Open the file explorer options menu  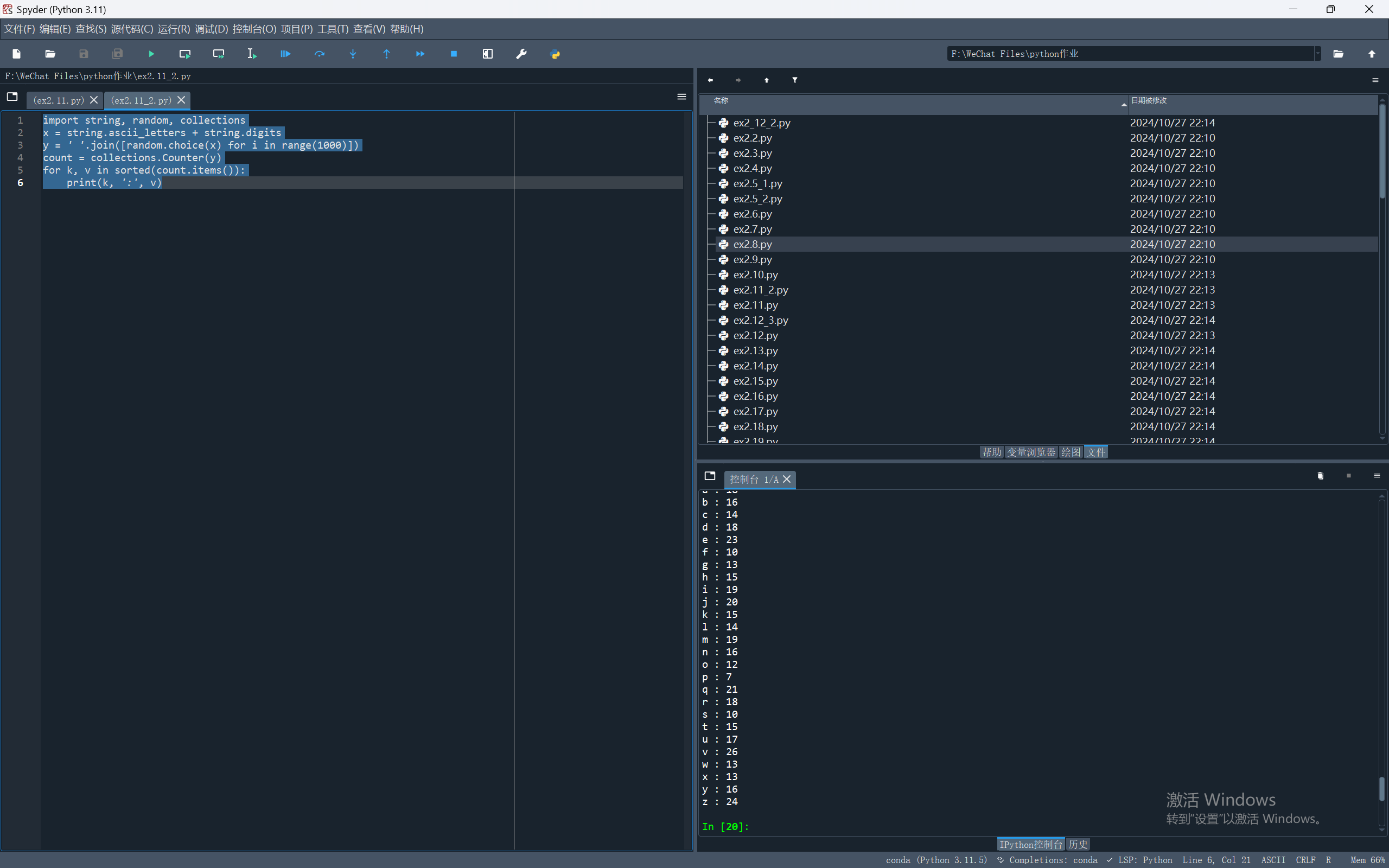pos(1375,80)
